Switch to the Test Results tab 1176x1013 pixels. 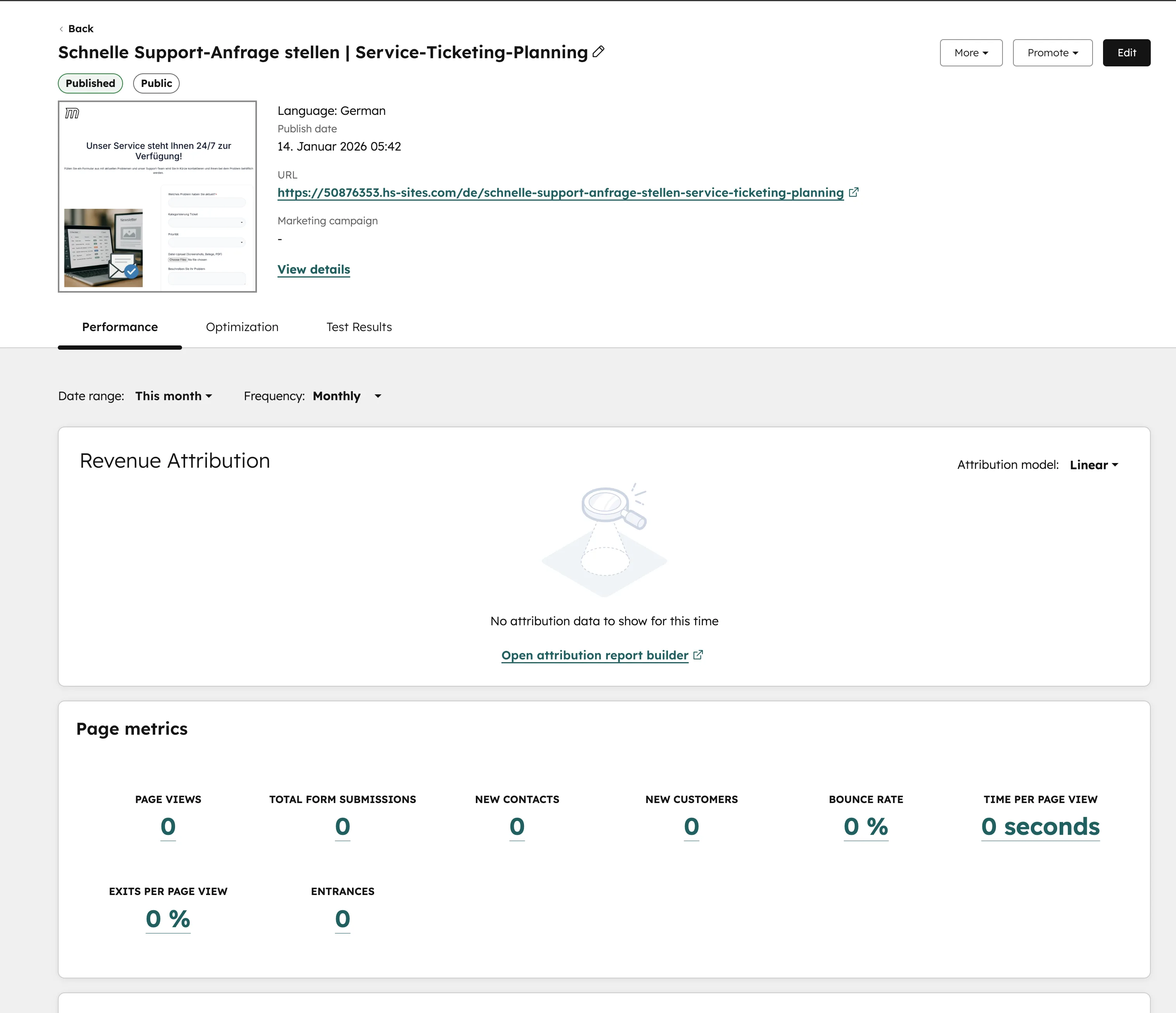(x=359, y=327)
